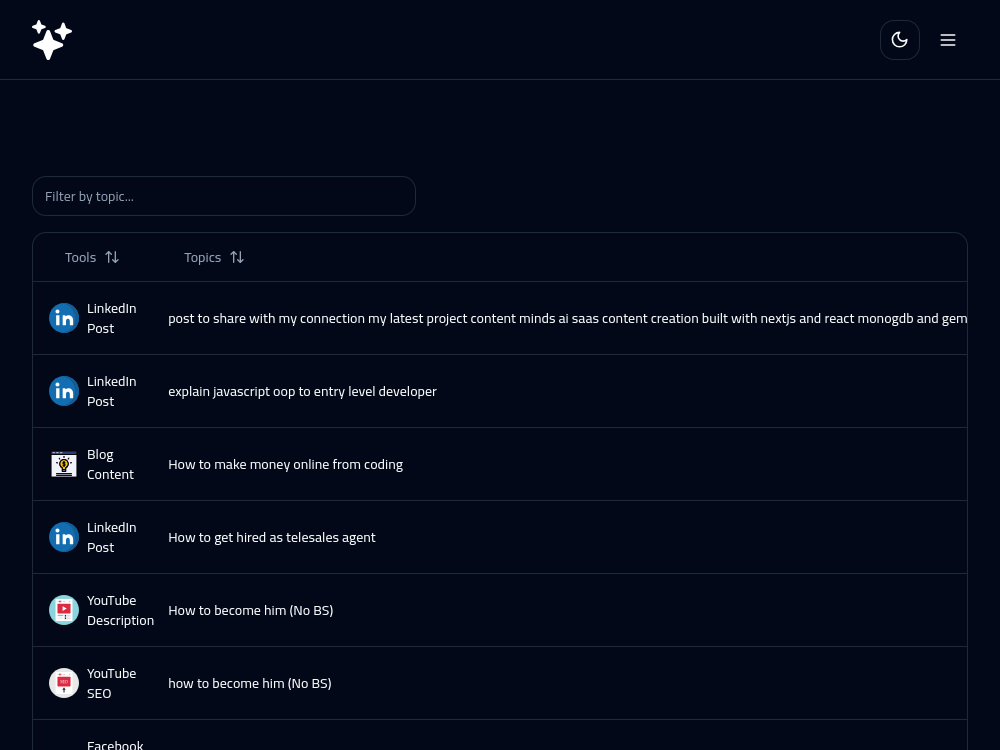
Task: Sort the table by Topics column
Action: [214, 257]
